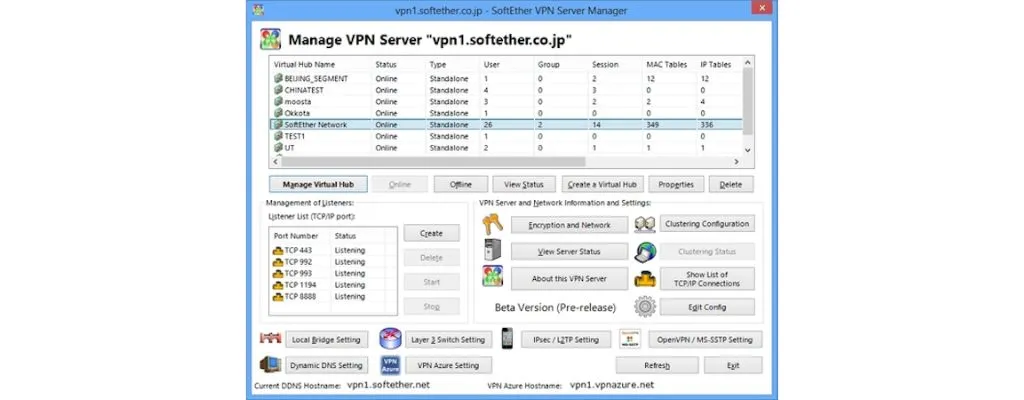
Task: Click the SoftEther logo in the header
Action: (x=270, y=39)
